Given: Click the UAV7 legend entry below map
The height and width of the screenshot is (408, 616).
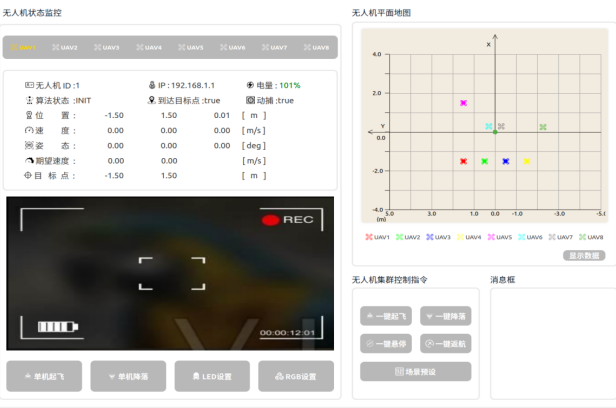Looking at the screenshot, I should (561, 237).
